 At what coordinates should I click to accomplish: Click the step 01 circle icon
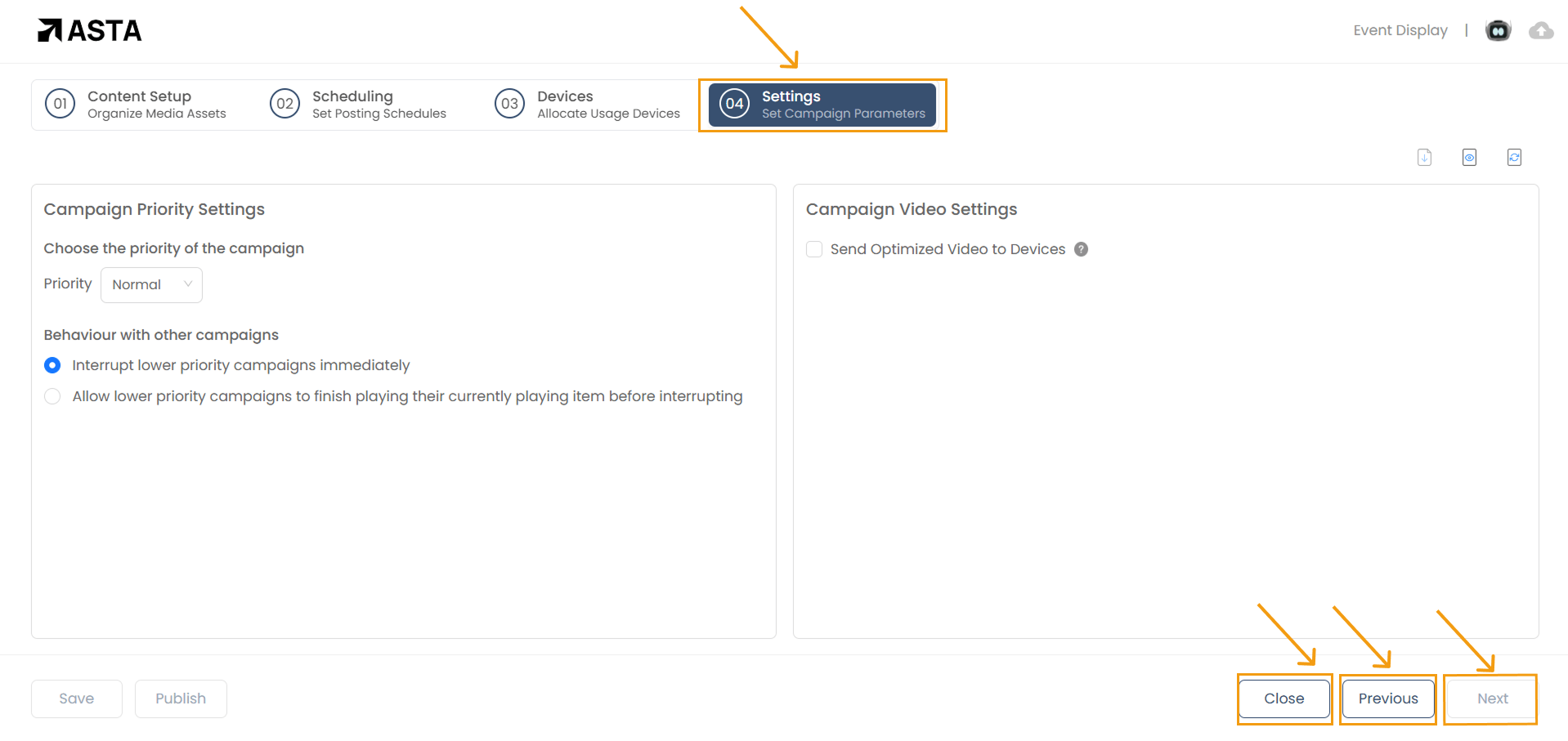tap(60, 104)
